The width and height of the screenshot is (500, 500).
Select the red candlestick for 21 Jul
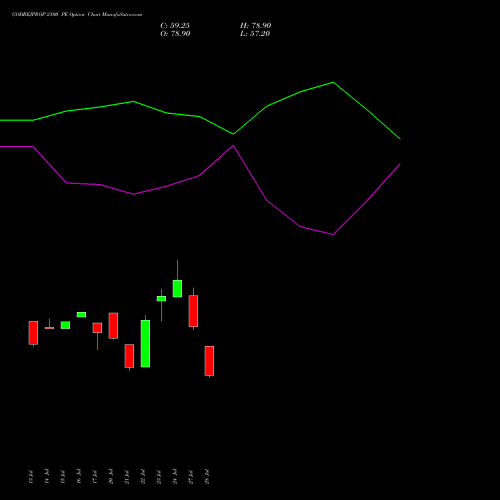click(129, 356)
